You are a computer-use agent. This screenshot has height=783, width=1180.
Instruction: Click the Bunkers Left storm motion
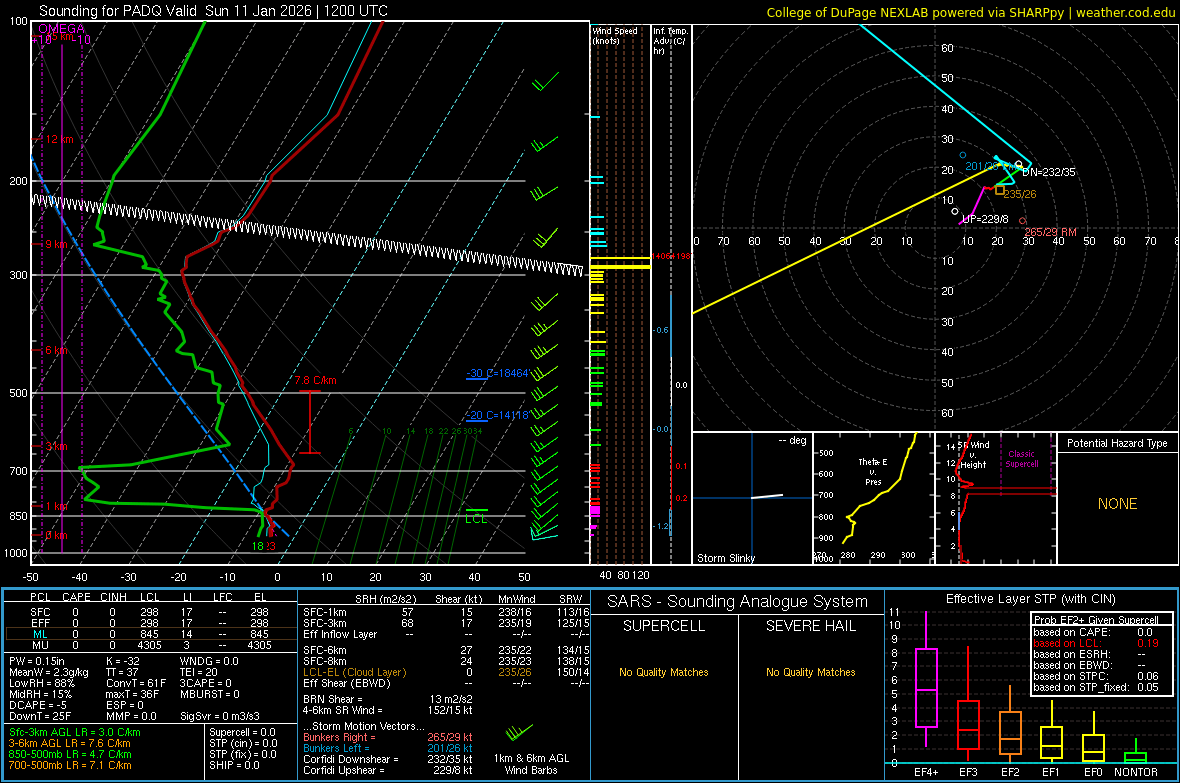pyautogui.click(x=388, y=748)
